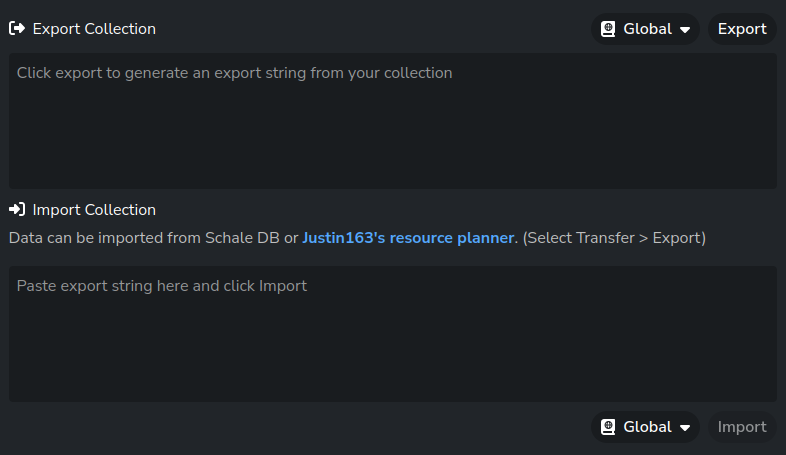786x455 pixels.
Task: Click the Export Collection heading text
Action: 94,29
